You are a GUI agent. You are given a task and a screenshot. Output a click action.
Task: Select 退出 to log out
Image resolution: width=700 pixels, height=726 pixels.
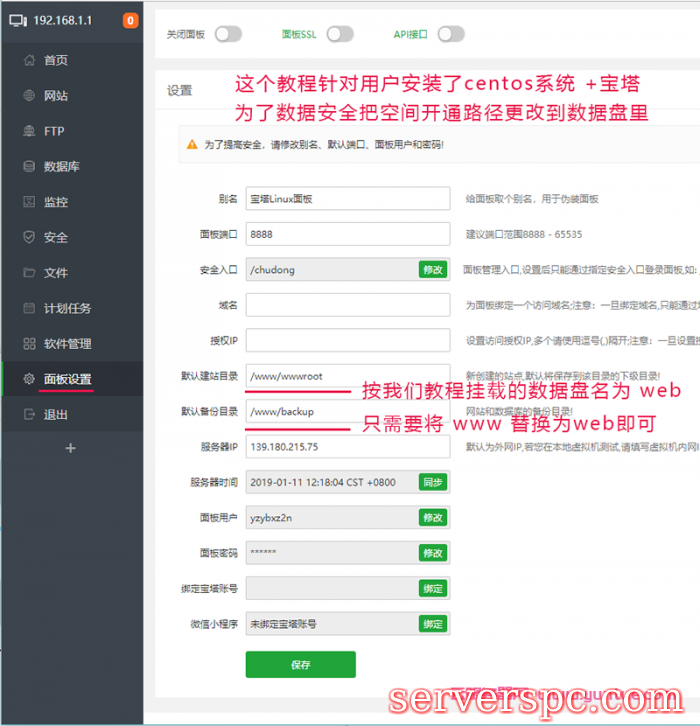tap(56, 415)
